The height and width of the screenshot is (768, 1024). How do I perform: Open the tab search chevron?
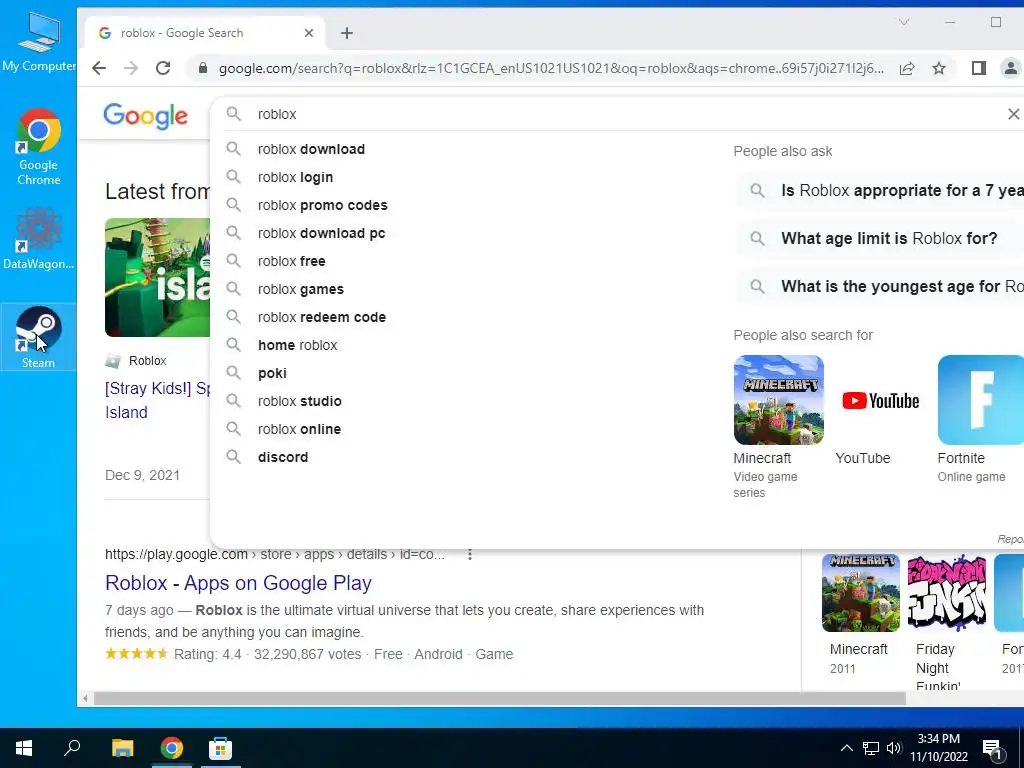(x=904, y=22)
